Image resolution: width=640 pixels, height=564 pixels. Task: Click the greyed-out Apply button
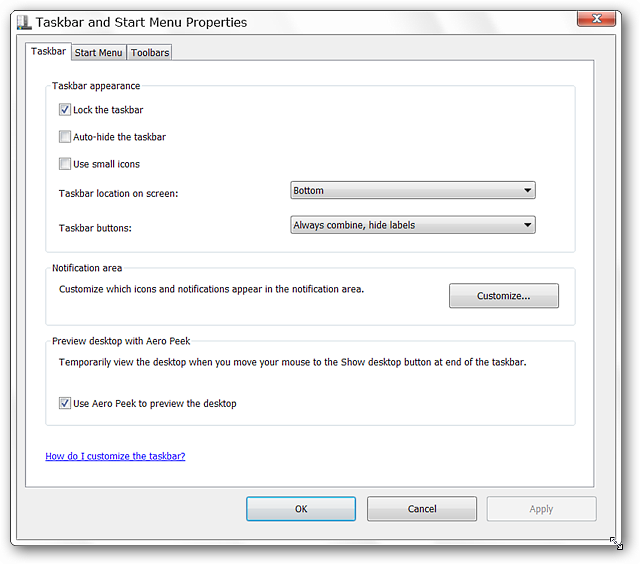click(541, 509)
